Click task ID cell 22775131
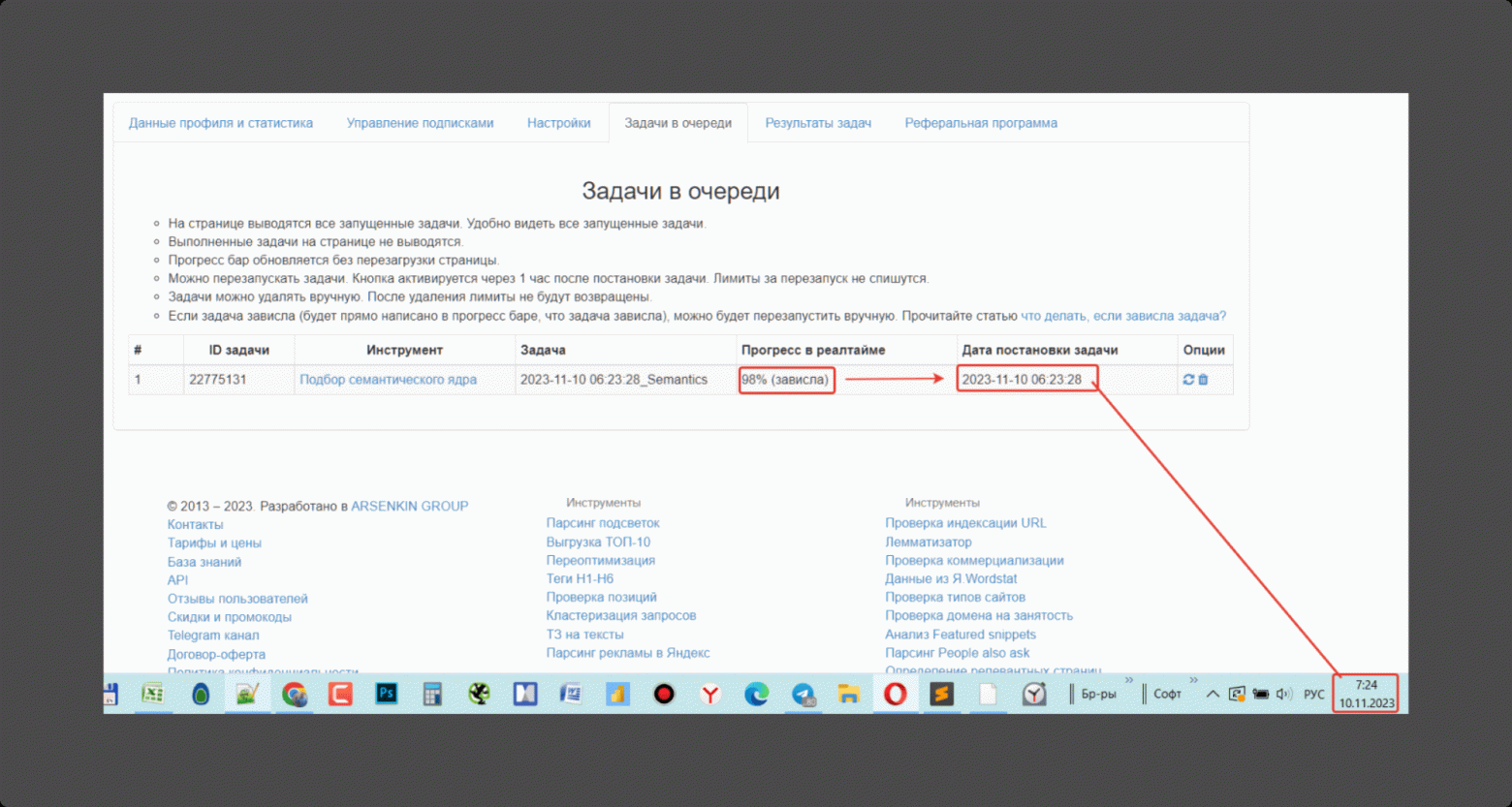Screen dimensions: 1512x807 point(238,380)
